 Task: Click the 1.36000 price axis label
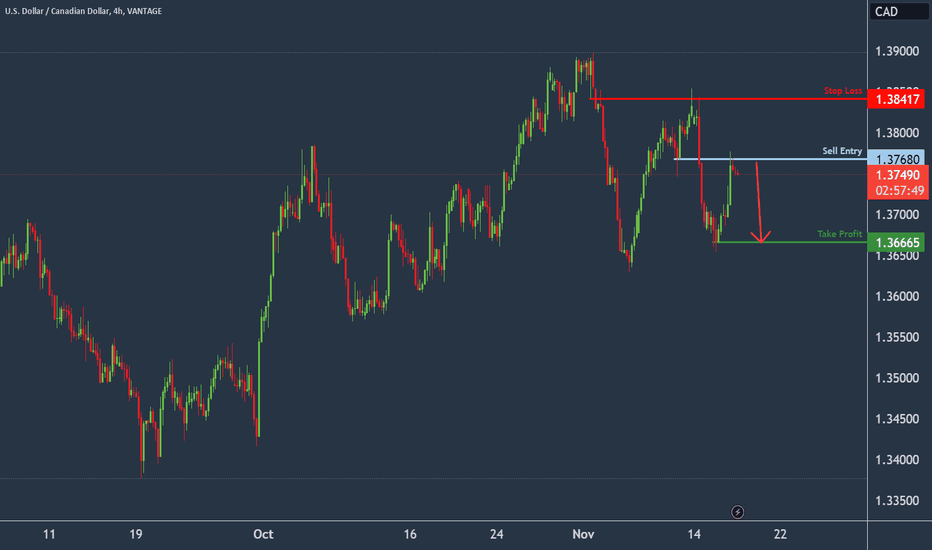click(897, 296)
